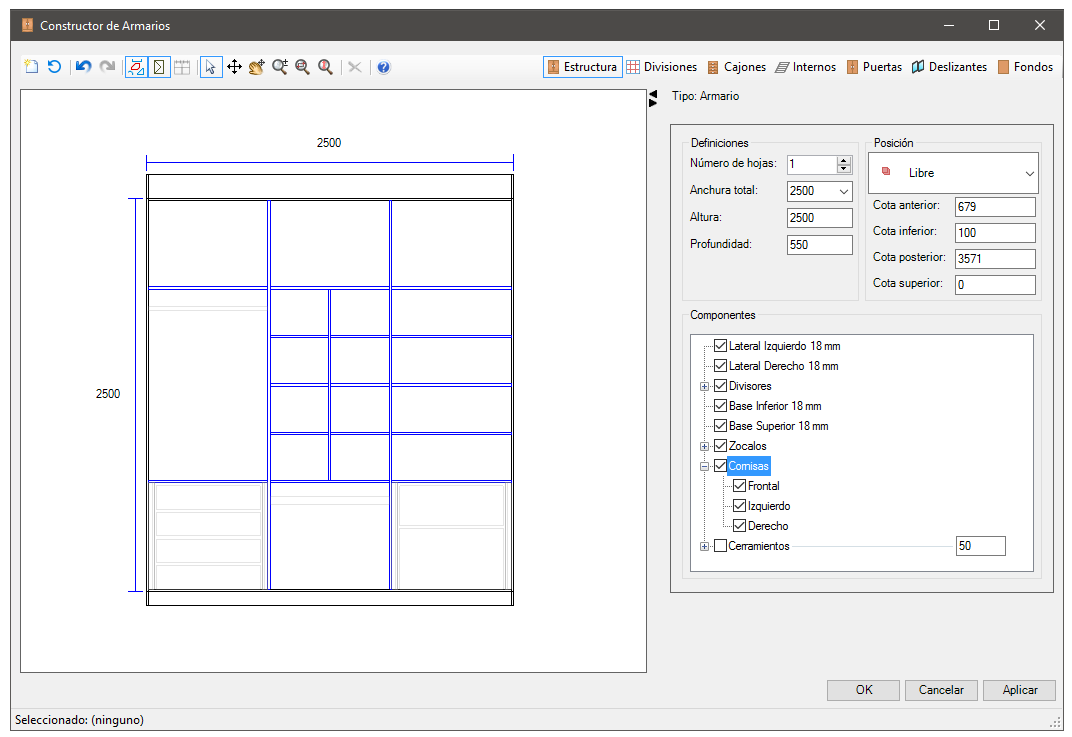Toggle the door opening display icon

[x=159, y=66]
